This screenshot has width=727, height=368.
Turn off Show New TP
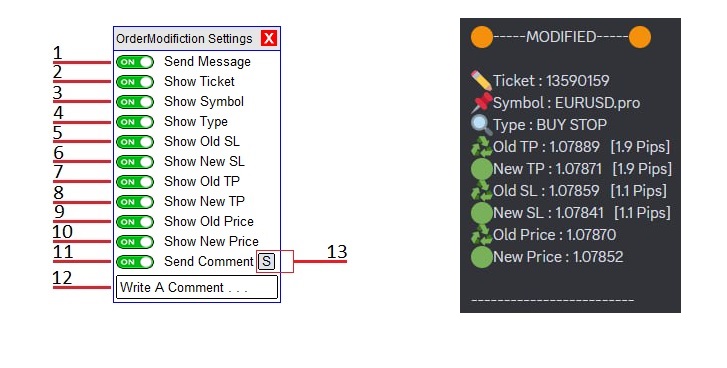tap(134, 202)
